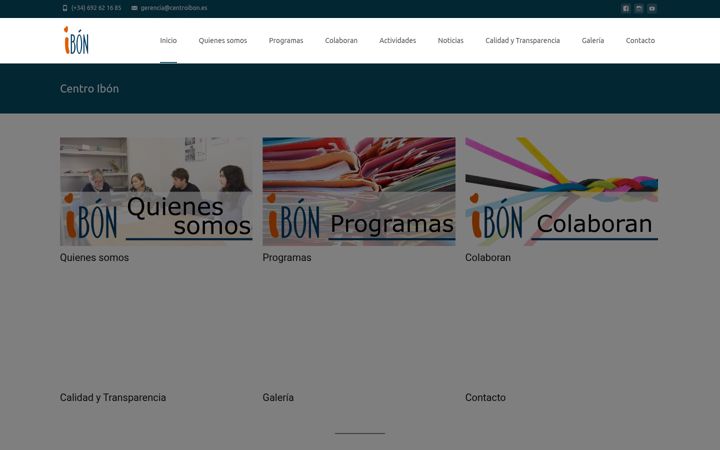The image size is (720, 450).
Task: Open Contacto in navigation bar
Action: [x=640, y=40]
